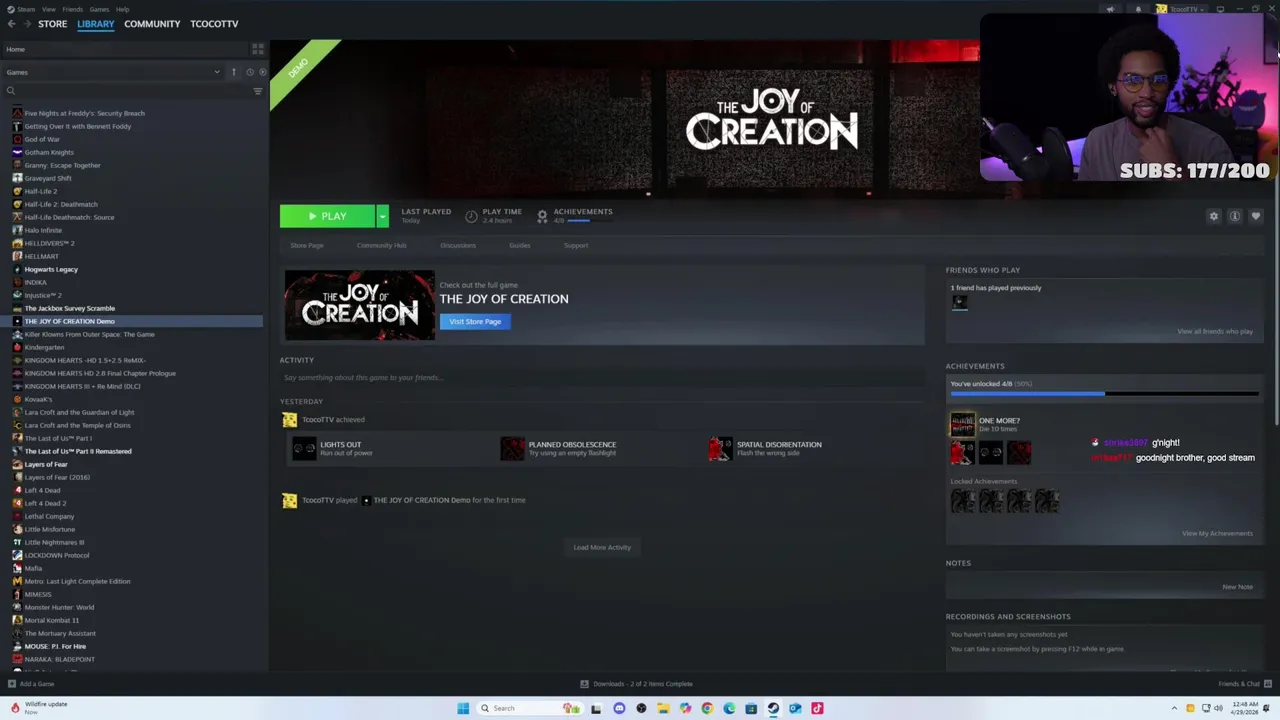Show hidden system tray icons chevron
This screenshot has width=1280, height=720.
[x=1175, y=708]
